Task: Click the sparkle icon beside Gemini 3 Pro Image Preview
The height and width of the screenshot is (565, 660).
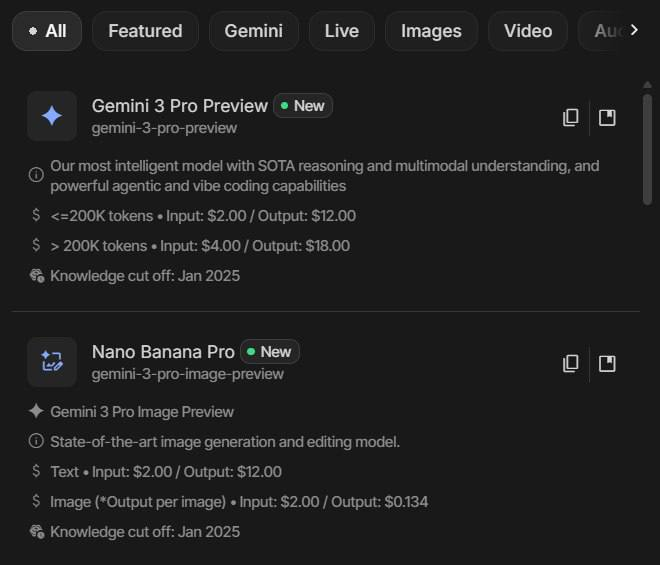Action: pos(36,412)
